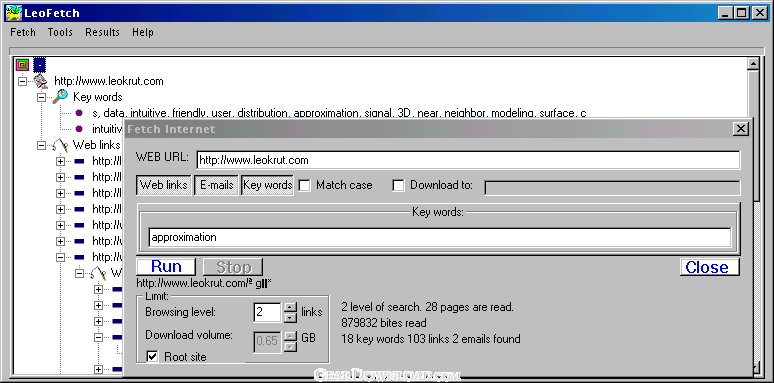This screenshot has width=774, height=383.
Task: Close Fetch Internet dialog with its X
Action: coord(740,129)
